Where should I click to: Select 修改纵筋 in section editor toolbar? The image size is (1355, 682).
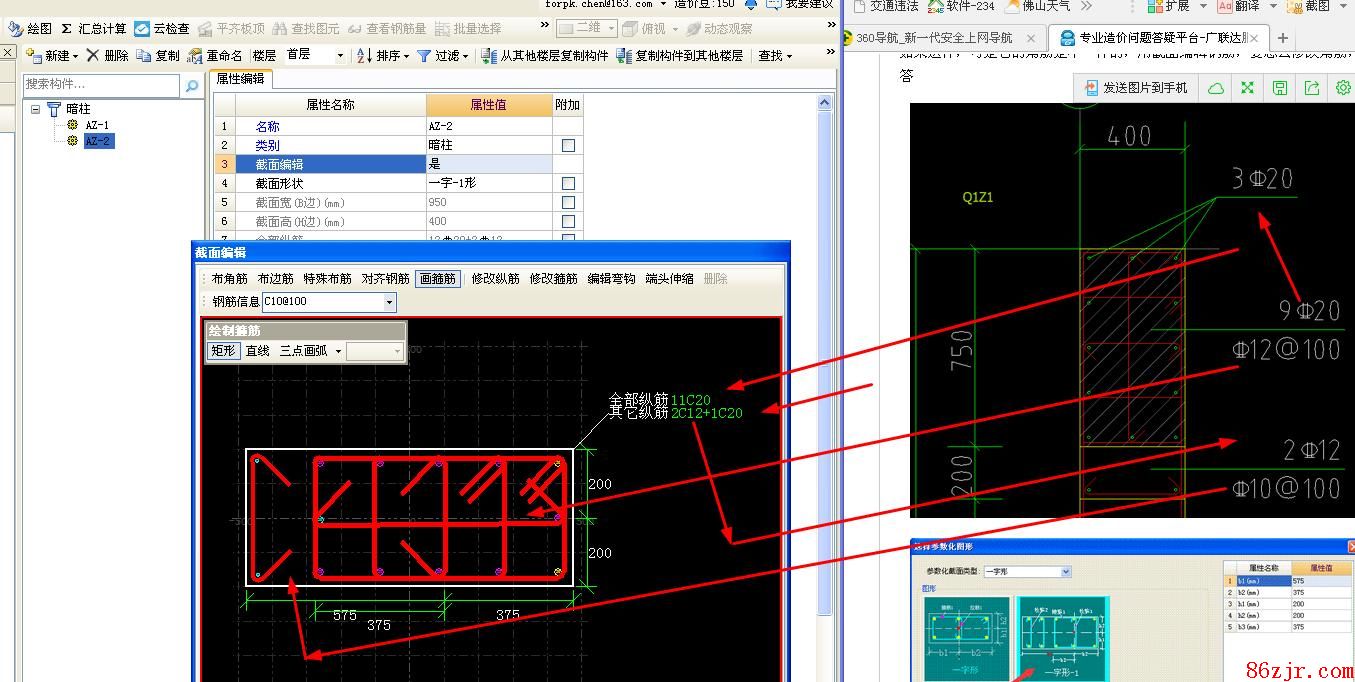click(495, 279)
